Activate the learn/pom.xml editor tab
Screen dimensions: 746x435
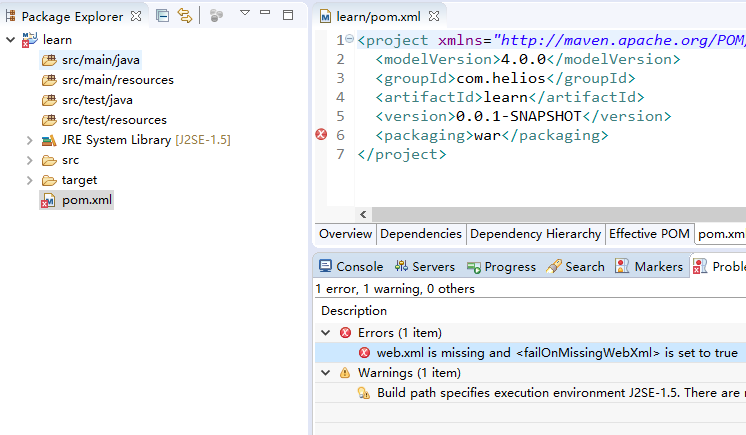[x=378, y=17]
